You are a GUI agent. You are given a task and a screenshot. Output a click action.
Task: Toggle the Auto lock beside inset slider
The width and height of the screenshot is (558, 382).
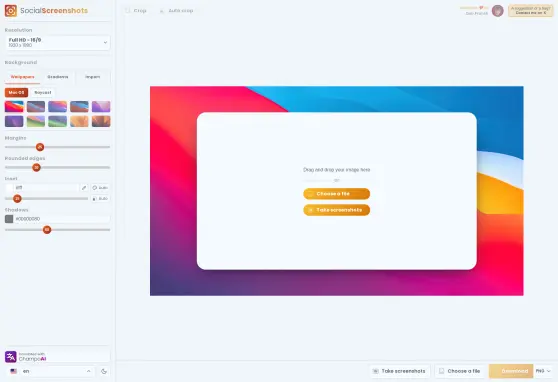[x=100, y=199]
